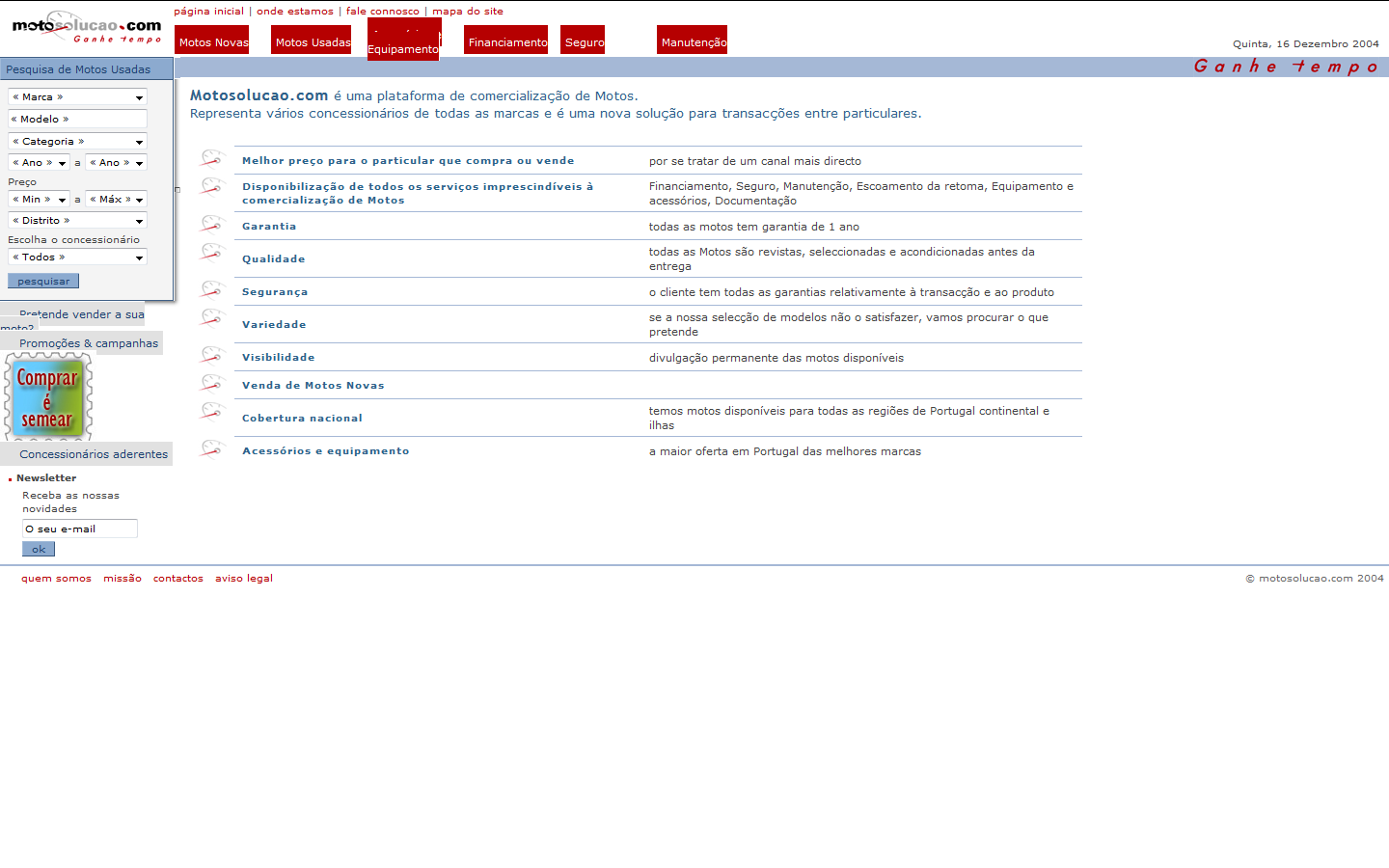Viewport: 1389px width, 868px height.
Task: Click the motorcycle icon beside Segurança
Action: click(212, 289)
